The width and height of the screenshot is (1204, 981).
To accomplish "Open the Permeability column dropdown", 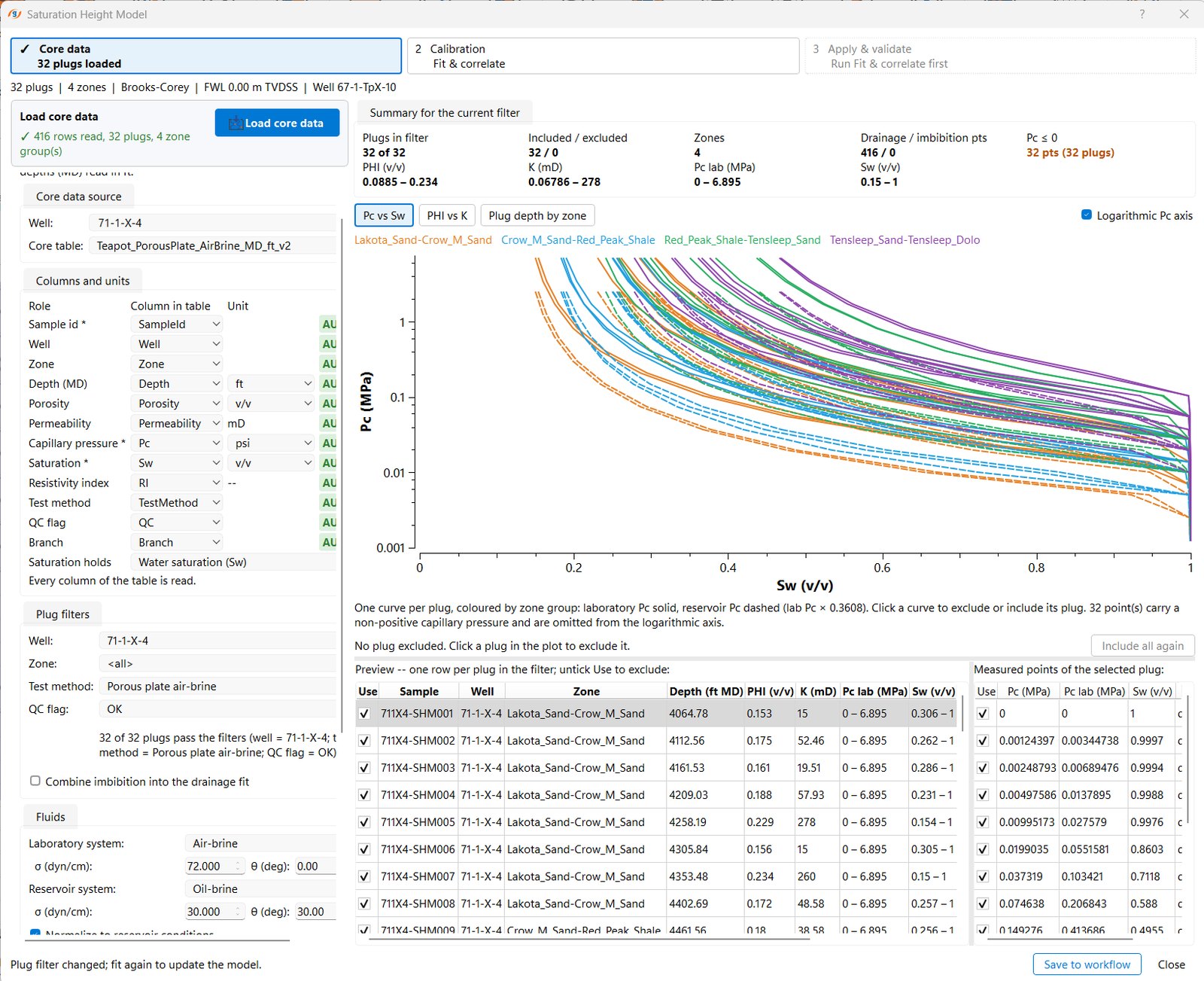I will coord(177,424).
